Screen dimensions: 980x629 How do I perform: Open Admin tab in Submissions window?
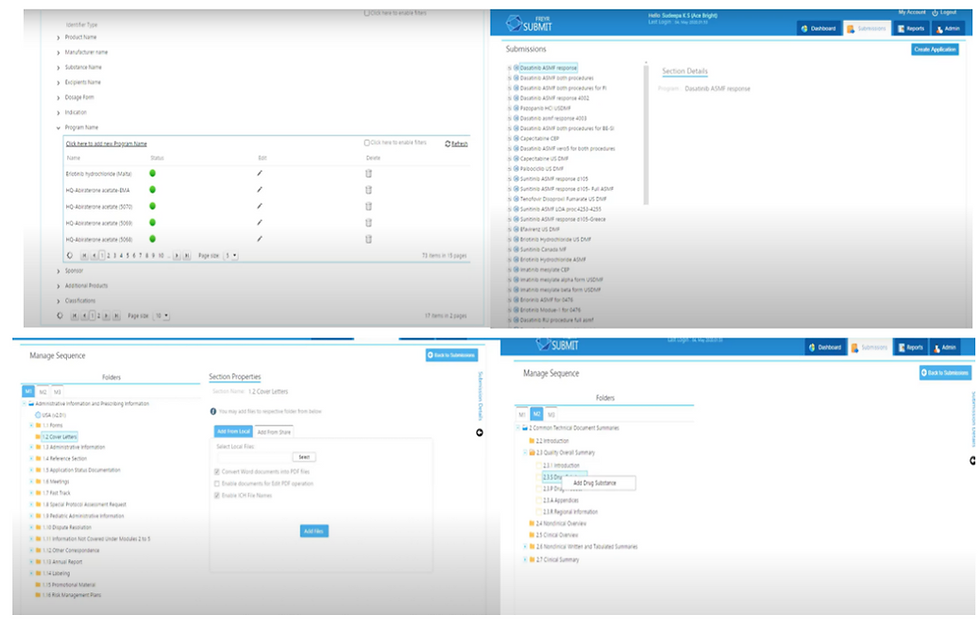[948, 28]
